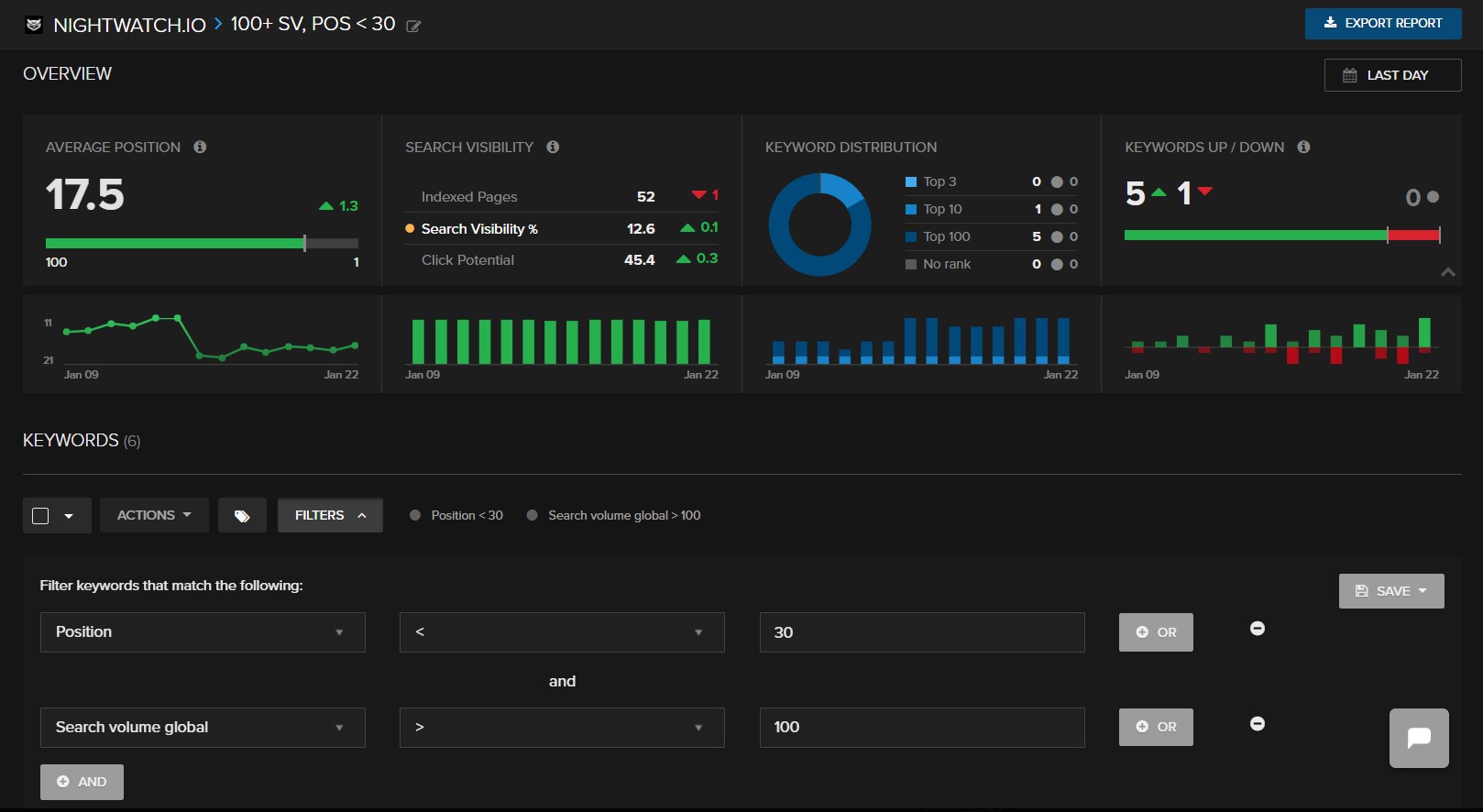This screenshot has width=1483, height=812.
Task: Remove the Search volume global filter row
Action: [x=1258, y=724]
